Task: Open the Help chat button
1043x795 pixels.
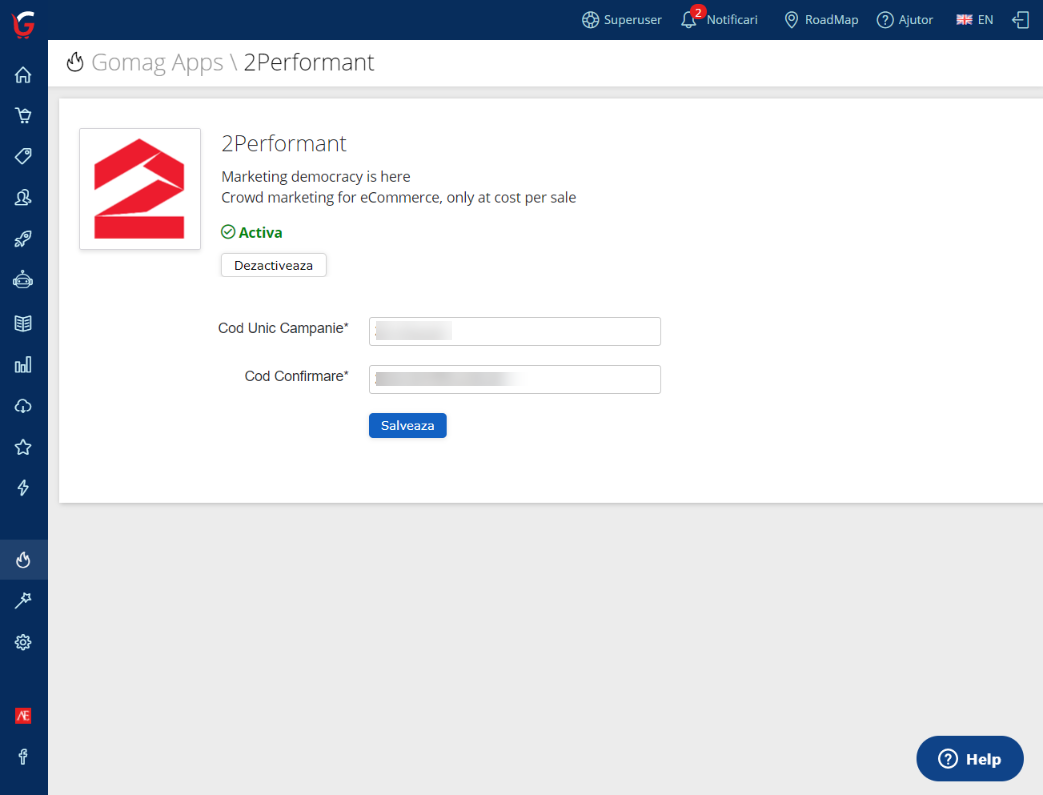Action: 970,758
